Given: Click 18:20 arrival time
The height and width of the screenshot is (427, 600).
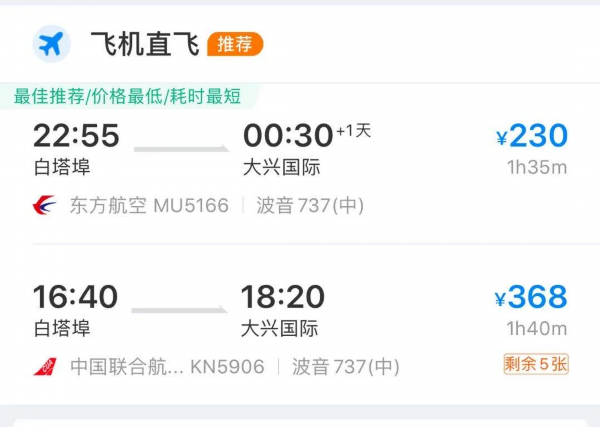Looking at the screenshot, I should click(x=283, y=297).
